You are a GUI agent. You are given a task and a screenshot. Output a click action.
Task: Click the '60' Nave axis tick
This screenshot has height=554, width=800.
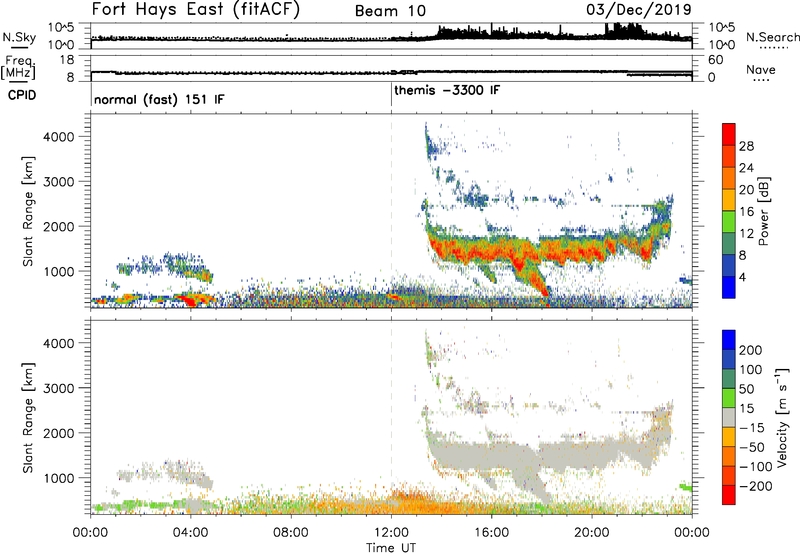[716, 60]
